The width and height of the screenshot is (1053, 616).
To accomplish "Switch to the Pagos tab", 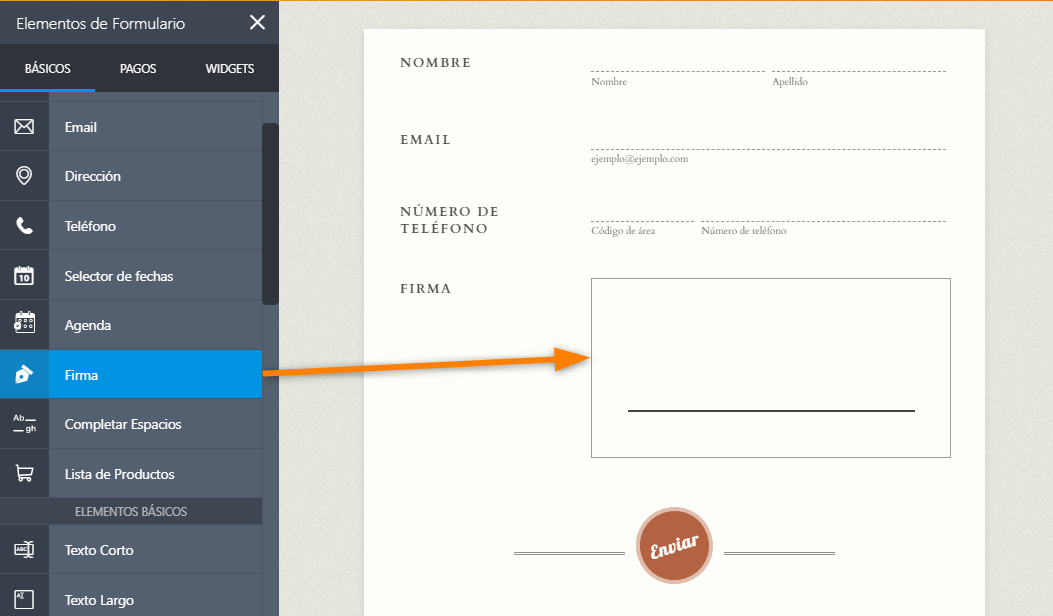I will [137, 69].
